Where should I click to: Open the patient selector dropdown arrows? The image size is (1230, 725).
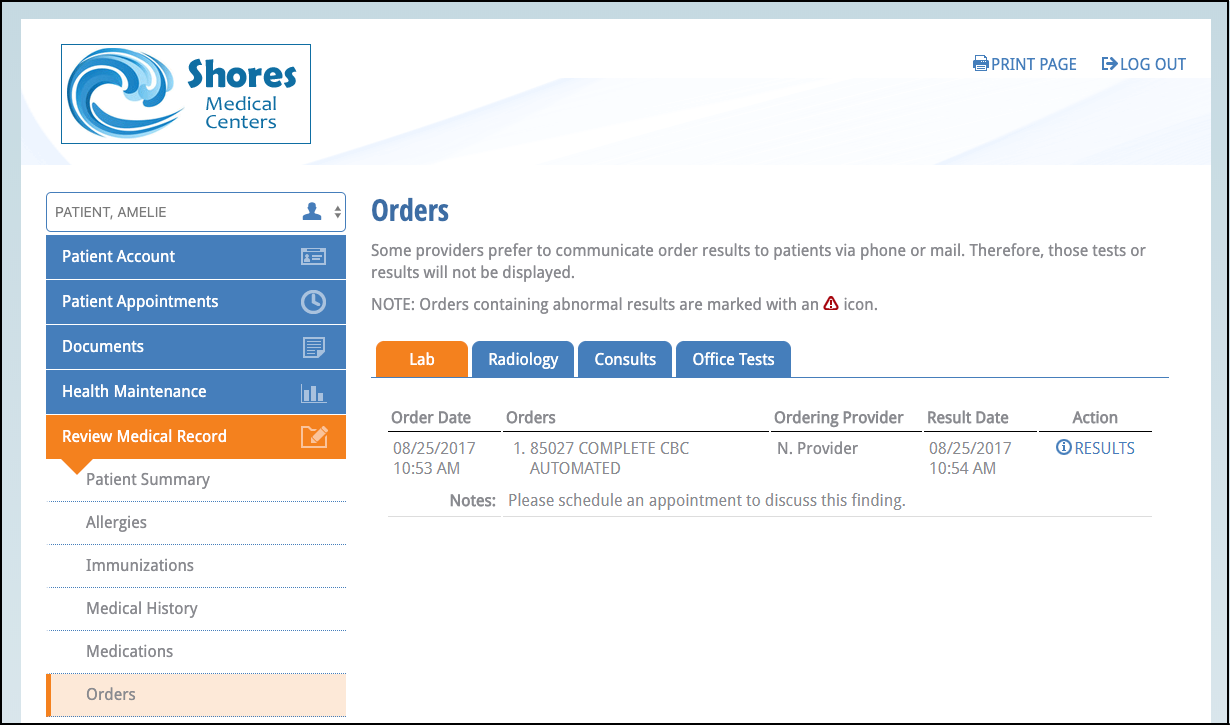(x=336, y=211)
